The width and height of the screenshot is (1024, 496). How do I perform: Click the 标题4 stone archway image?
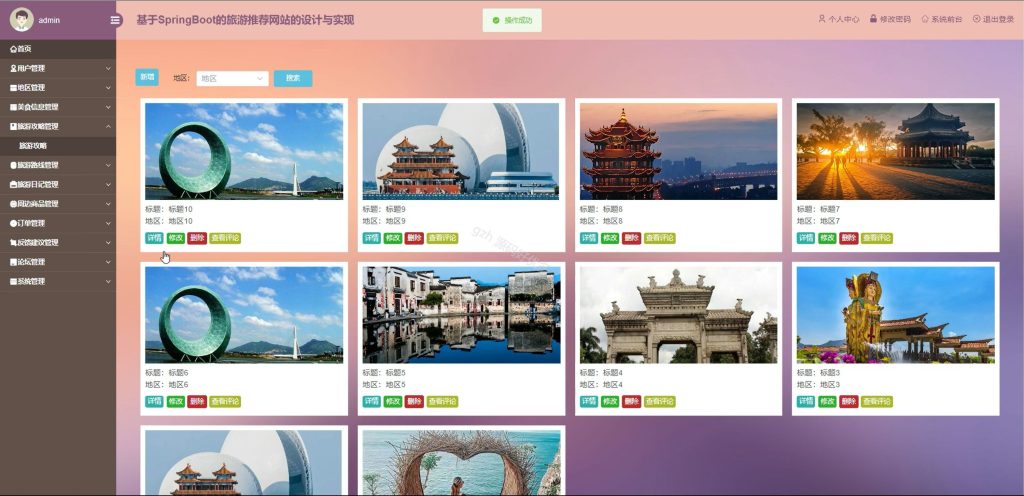coord(679,315)
